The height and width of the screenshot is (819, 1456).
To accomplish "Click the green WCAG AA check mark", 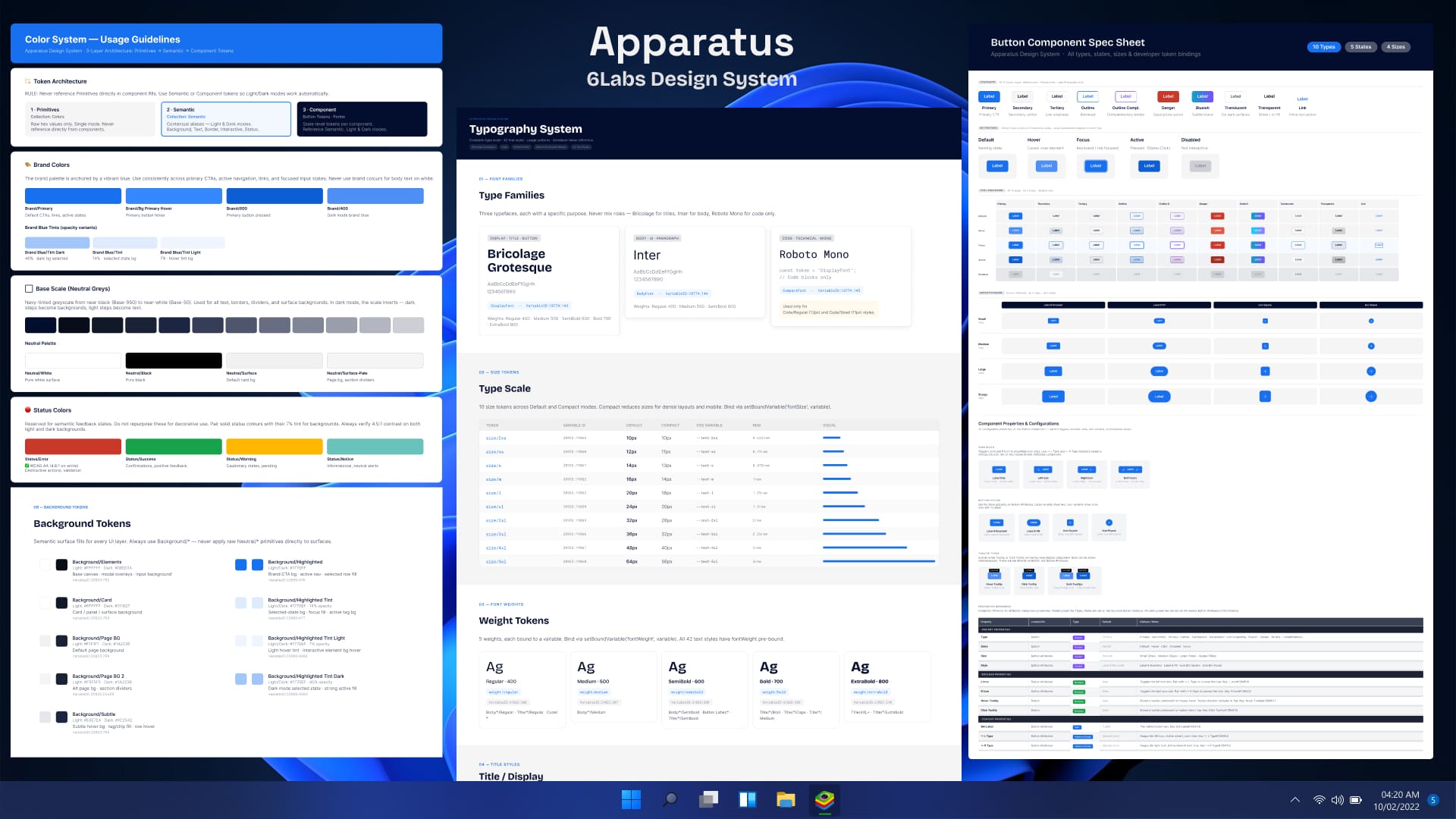I will point(27,466).
